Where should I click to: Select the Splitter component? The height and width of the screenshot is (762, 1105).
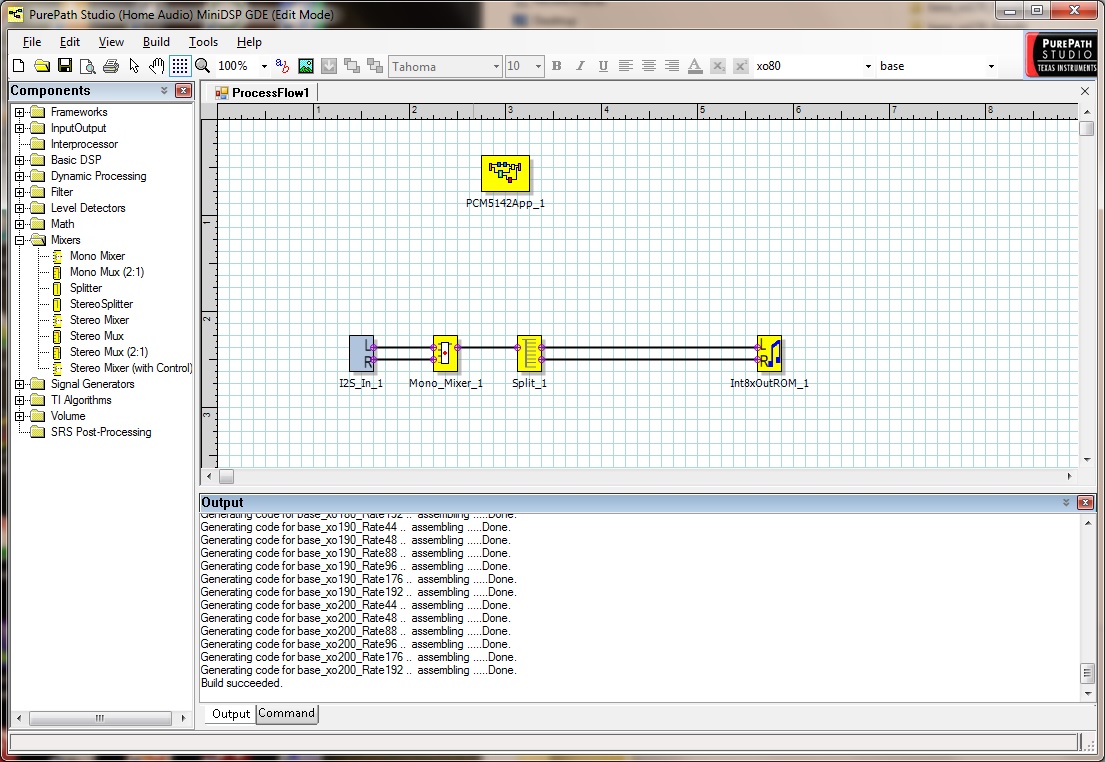point(85,288)
